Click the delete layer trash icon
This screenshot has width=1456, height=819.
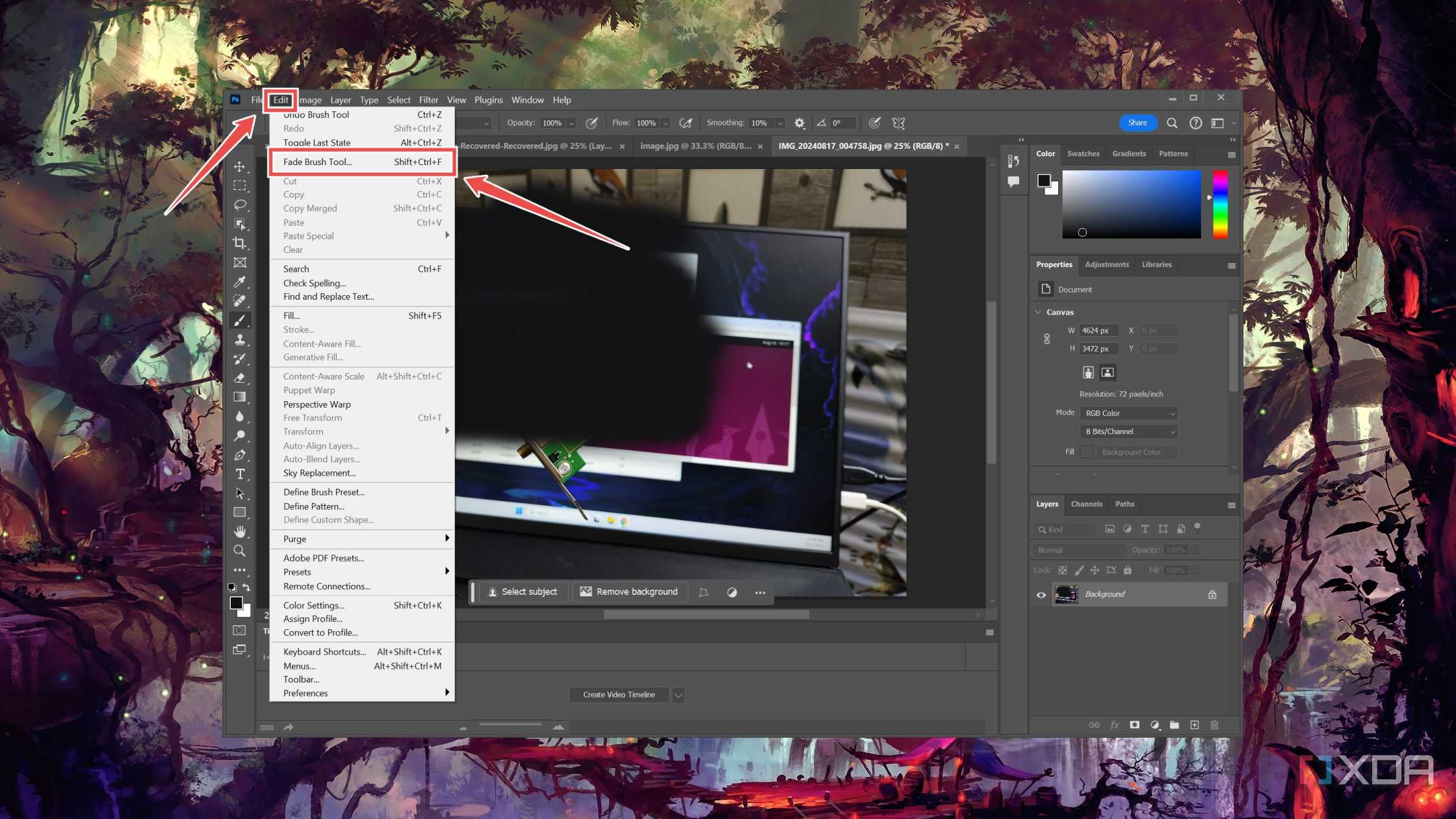1214,725
